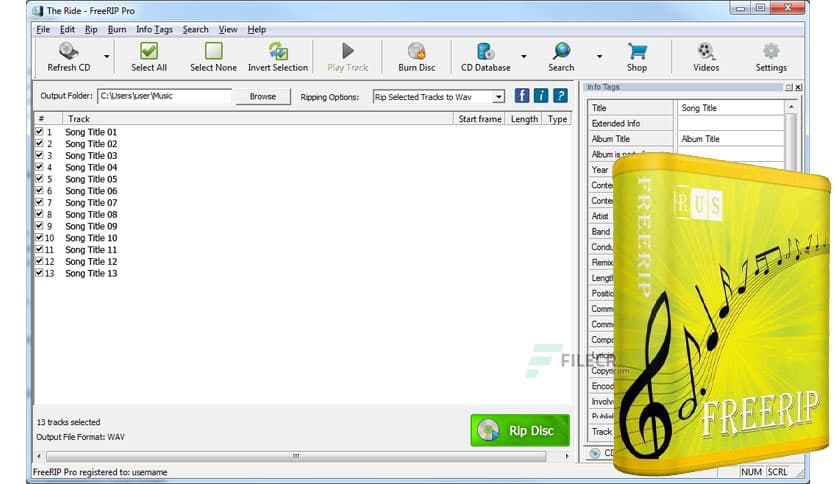Click the Artist row in Info Tags

(601, 216)
